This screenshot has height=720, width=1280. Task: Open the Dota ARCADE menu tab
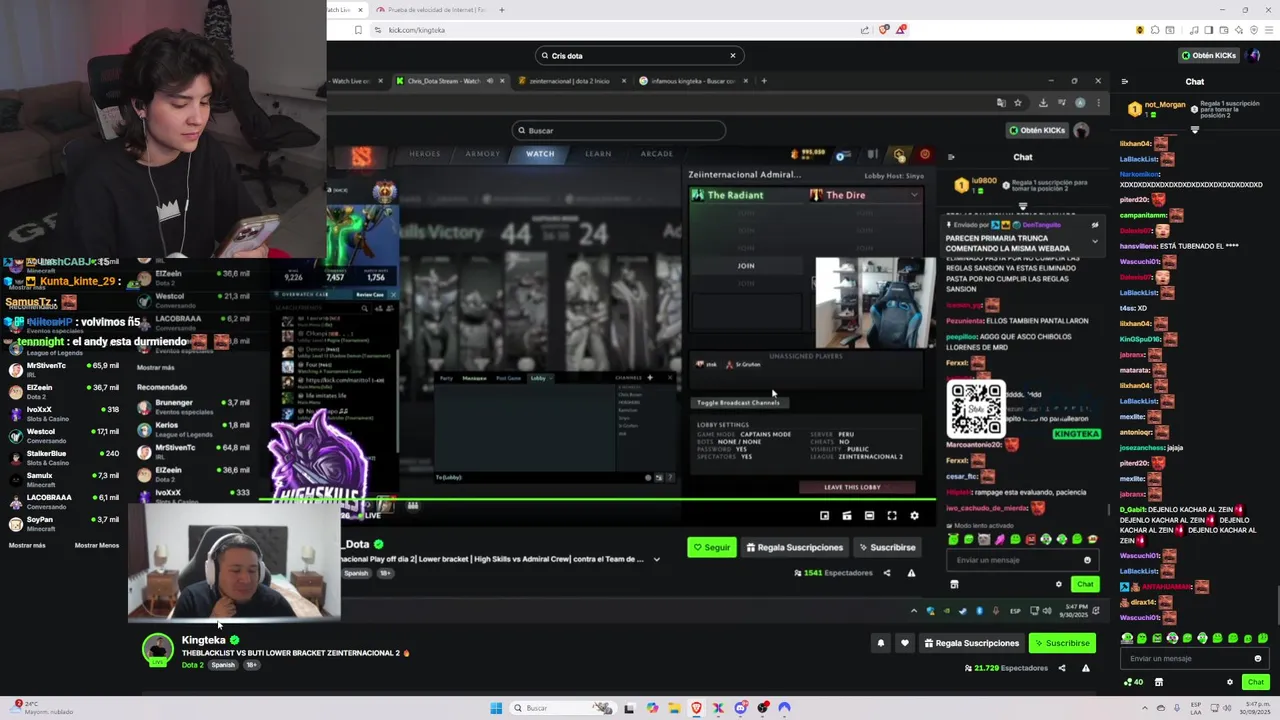(657, 154)
